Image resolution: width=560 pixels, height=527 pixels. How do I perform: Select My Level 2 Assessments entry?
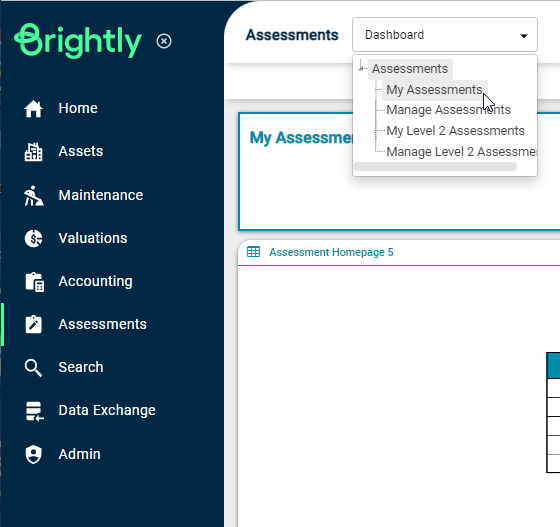pos(455,131)
